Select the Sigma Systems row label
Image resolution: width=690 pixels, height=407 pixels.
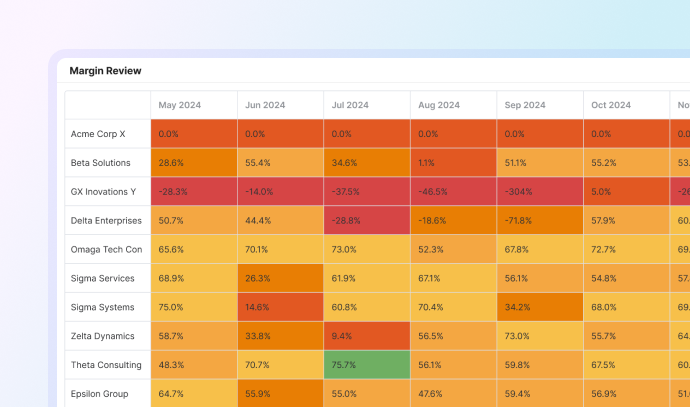point(102,308)
